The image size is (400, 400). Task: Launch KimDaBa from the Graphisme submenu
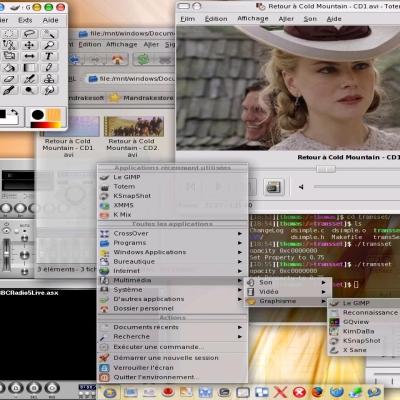pos(364,331)
